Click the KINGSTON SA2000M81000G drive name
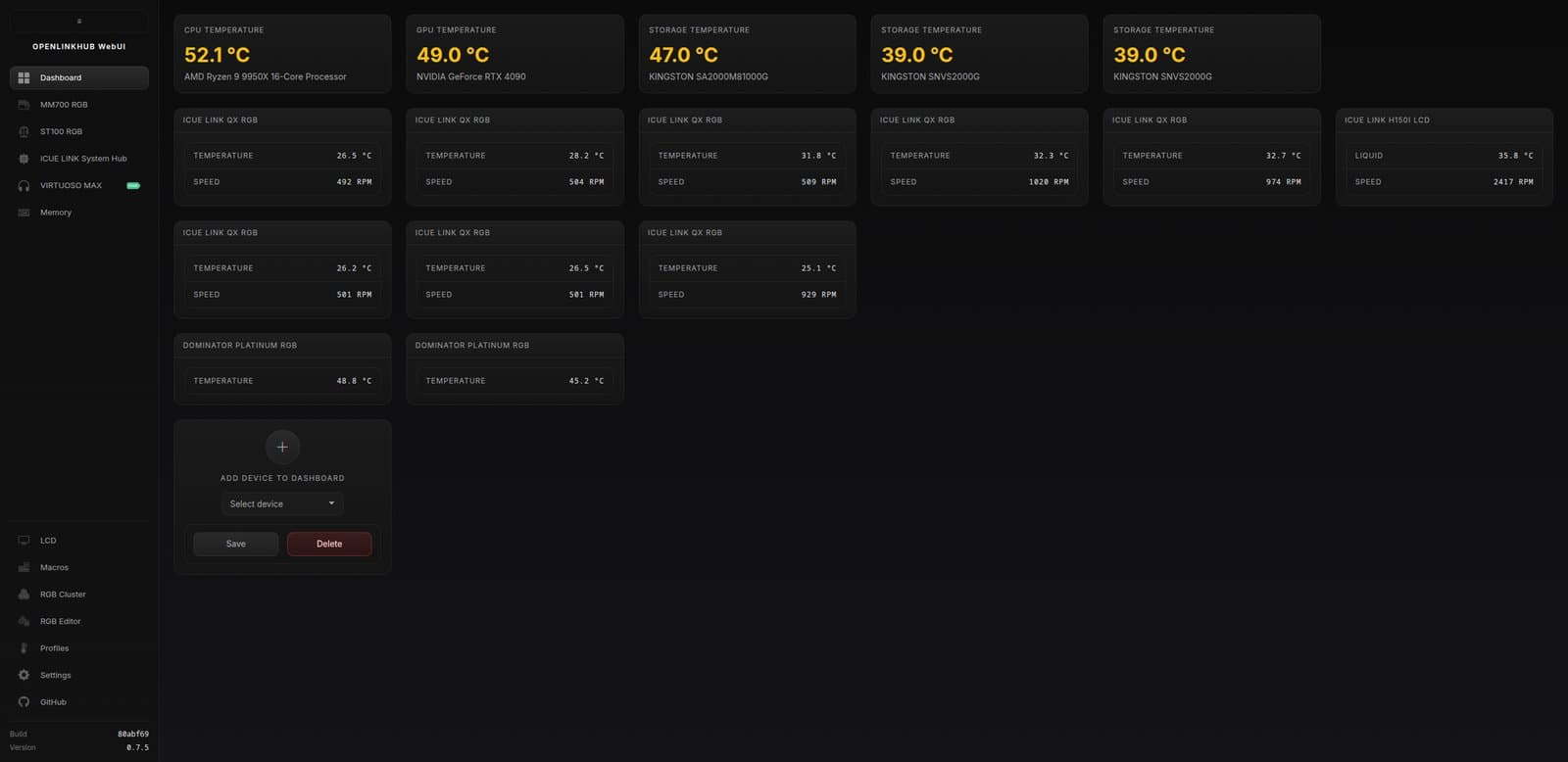This screenshot has height=762, width=1568. [x=709, y=76]
